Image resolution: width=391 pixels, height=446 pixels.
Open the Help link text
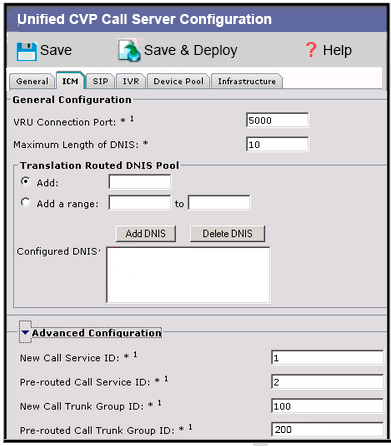tap(337, 50)
